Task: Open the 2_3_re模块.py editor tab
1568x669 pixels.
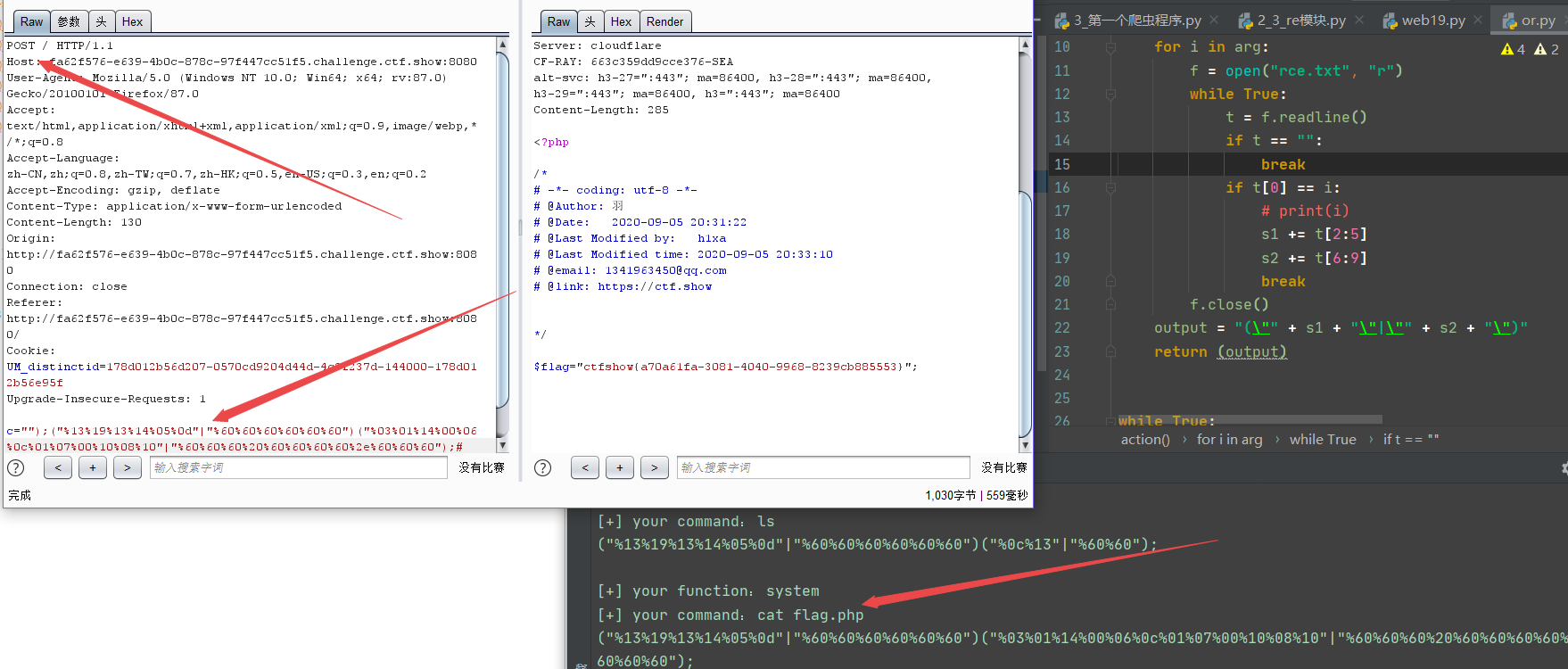Action: pos(1292,20)
